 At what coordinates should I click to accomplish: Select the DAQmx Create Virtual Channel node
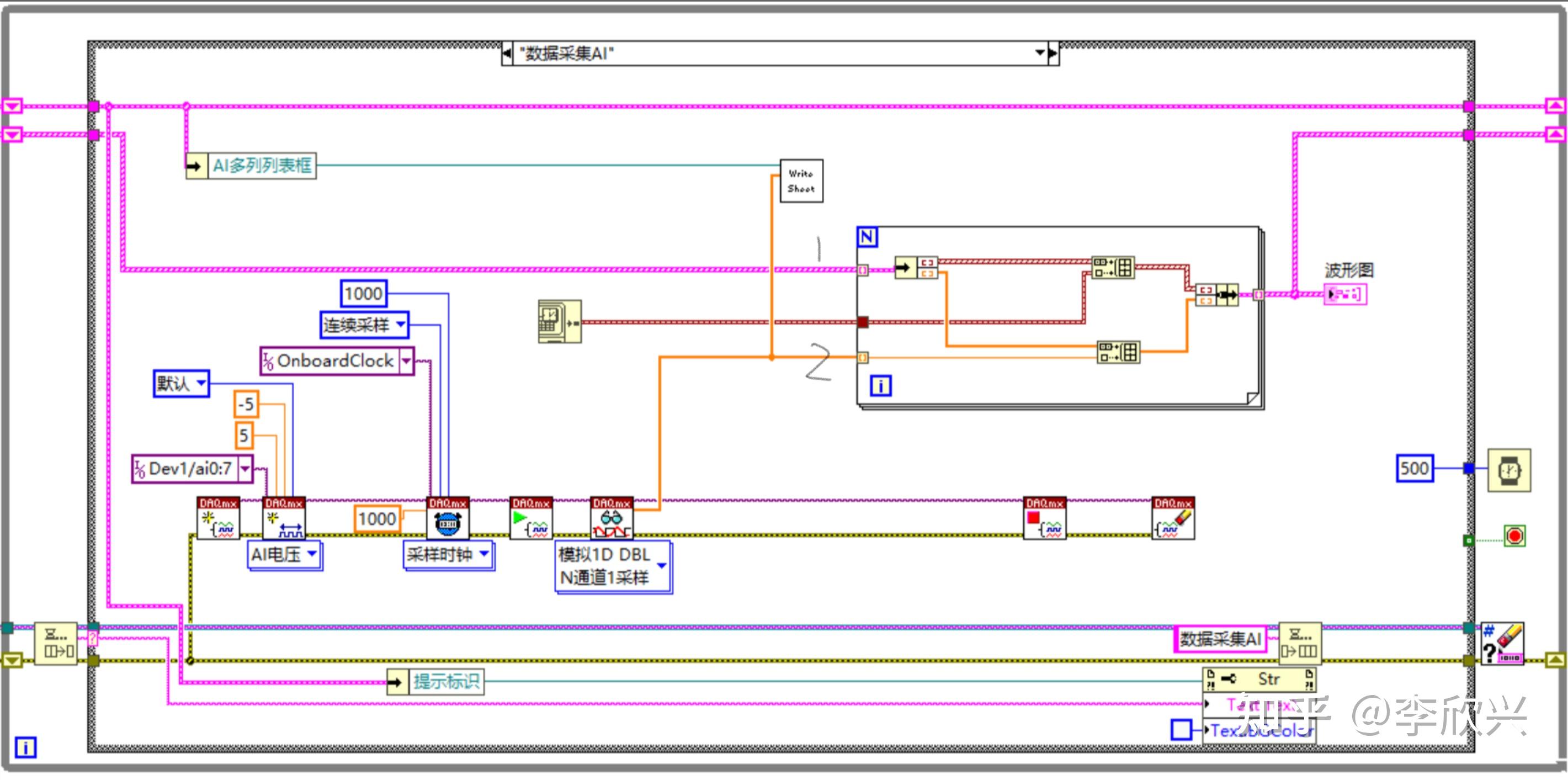click(284, 518)
